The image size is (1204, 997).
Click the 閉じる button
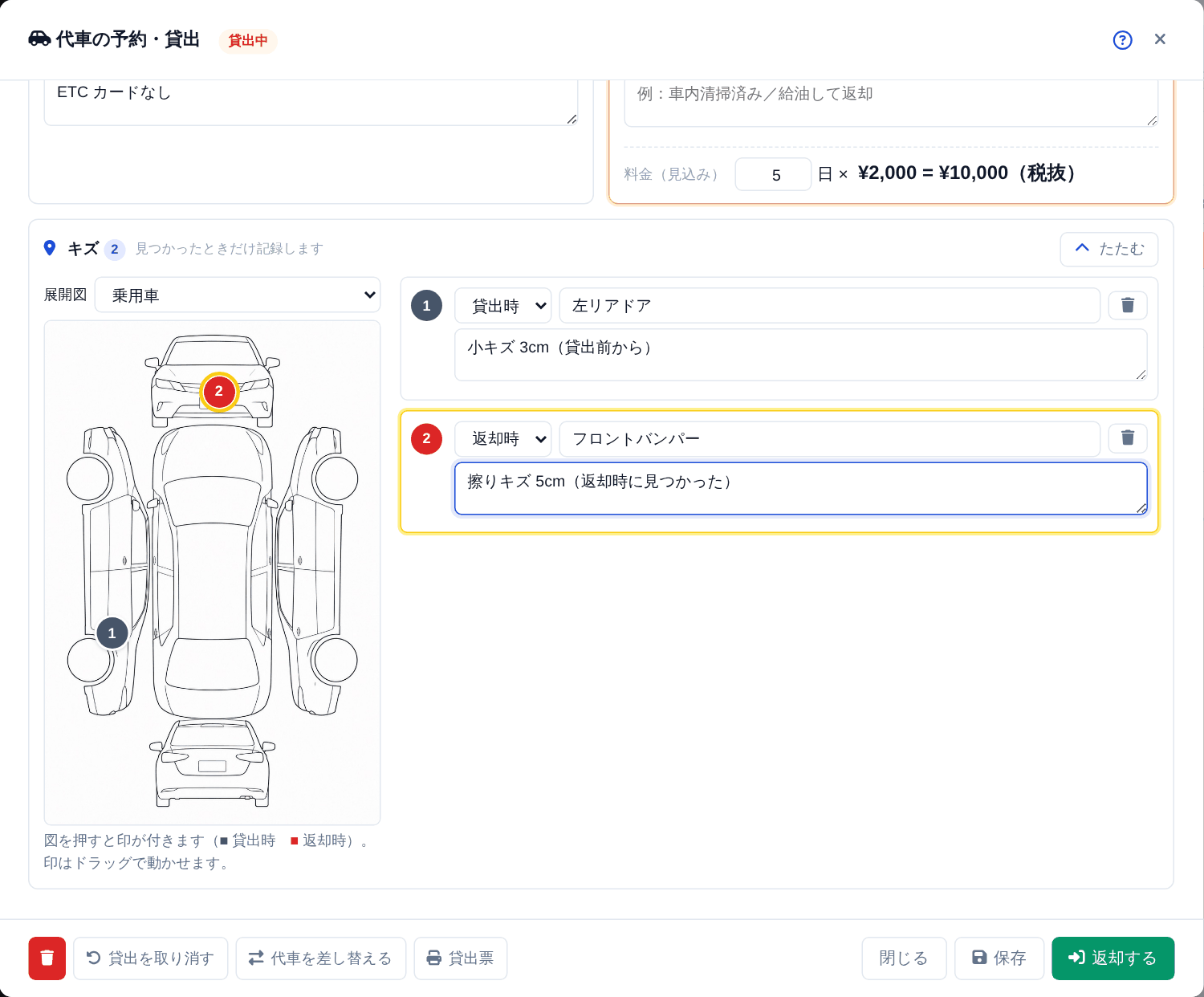905,958
